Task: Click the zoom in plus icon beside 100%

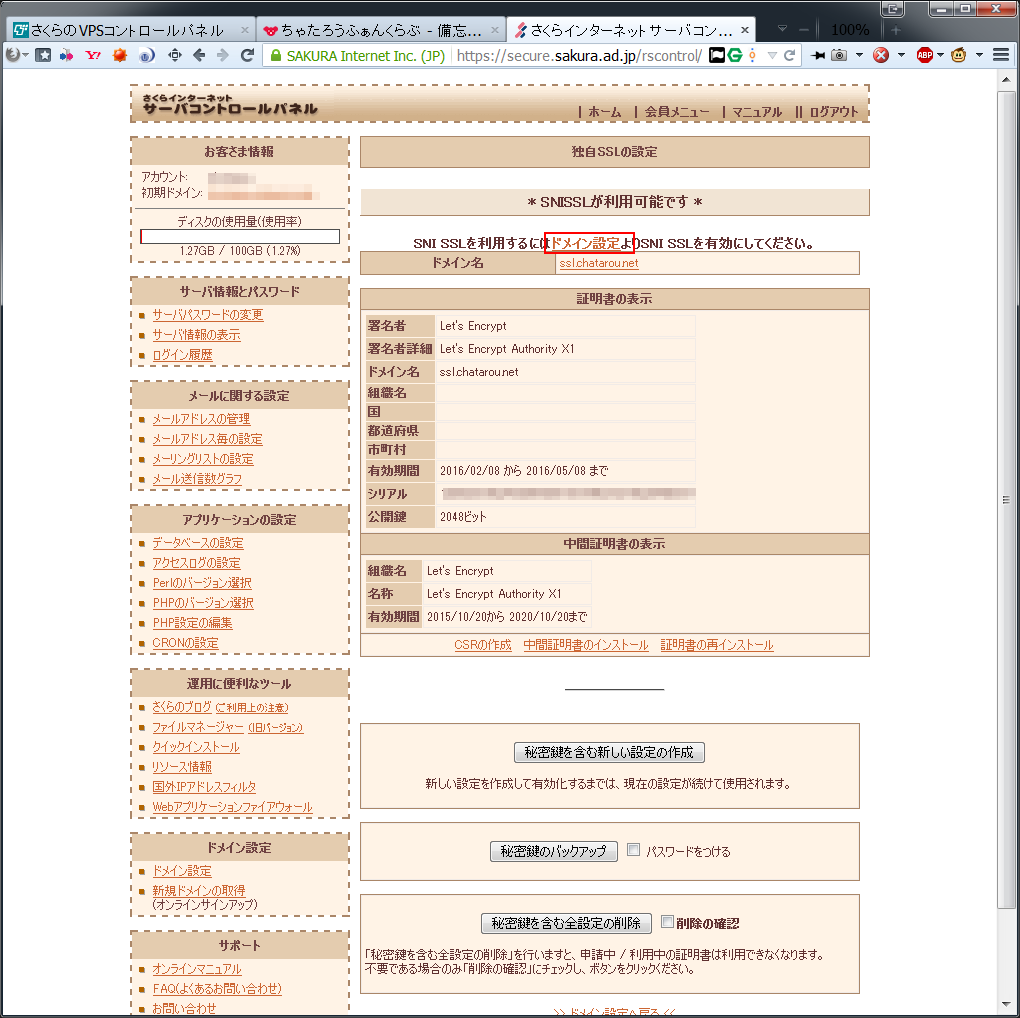Action: pyautogui.click(x=896, y=30)
